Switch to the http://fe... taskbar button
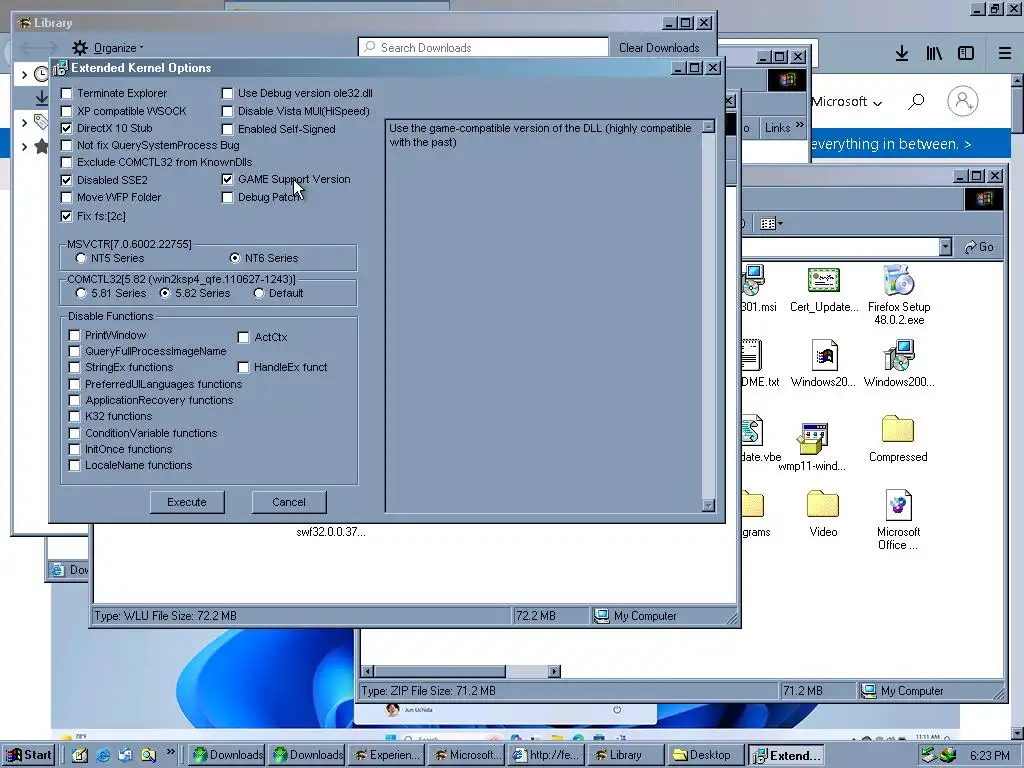The height and width of the screenshot is (768, 1024). (546, 755)
